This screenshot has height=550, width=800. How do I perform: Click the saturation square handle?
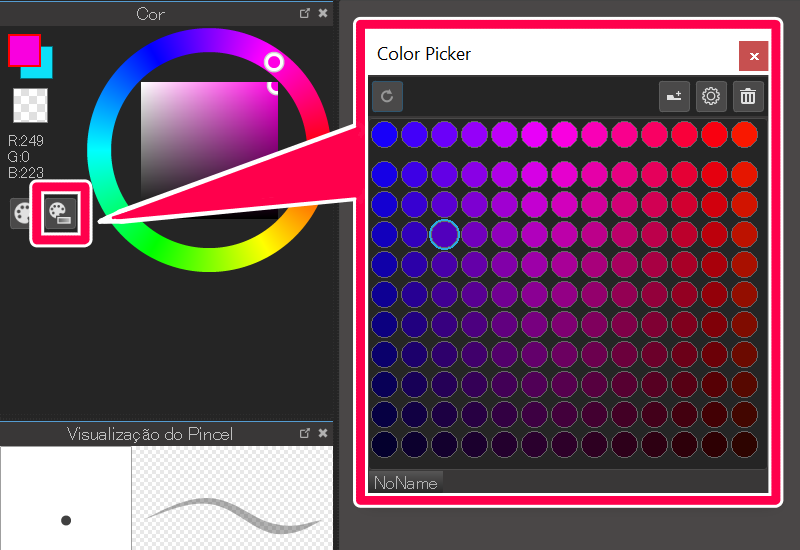[274, 87]
